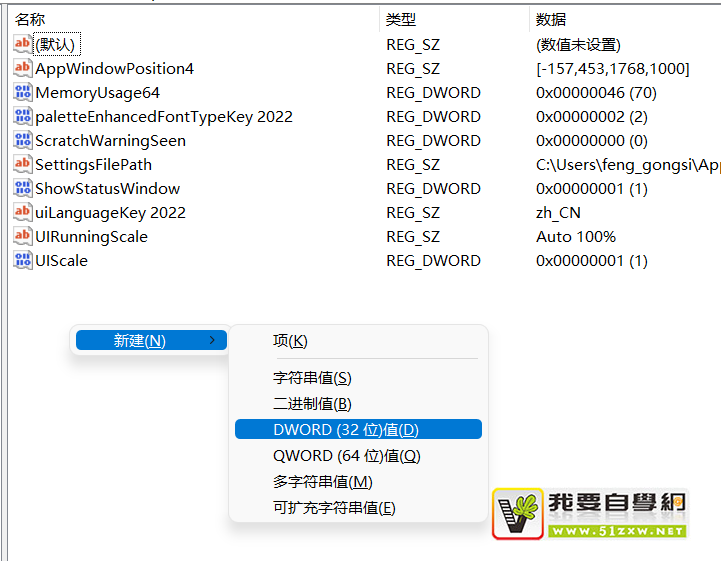Select the SettingsFilePath string icon
721x561 pixels.
[23, 164]
